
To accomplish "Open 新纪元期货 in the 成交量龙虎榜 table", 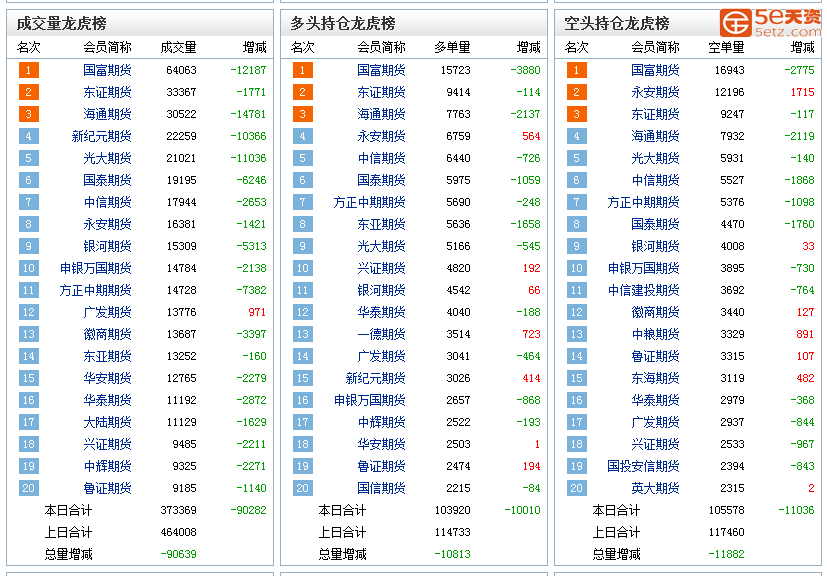I will [x=101, y=136].
